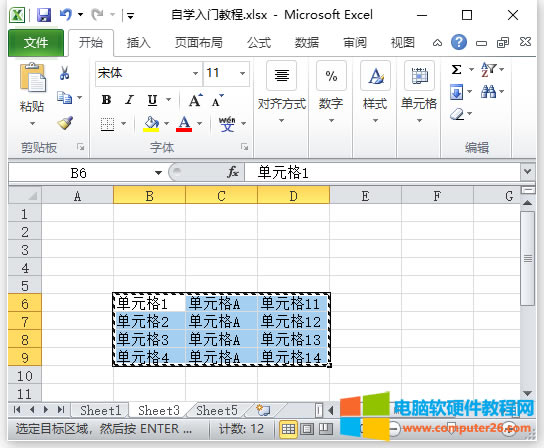Open the font name dropdown showing 宋体
Viewport: 544px width, 448px height.
click(x=195, y=73)
